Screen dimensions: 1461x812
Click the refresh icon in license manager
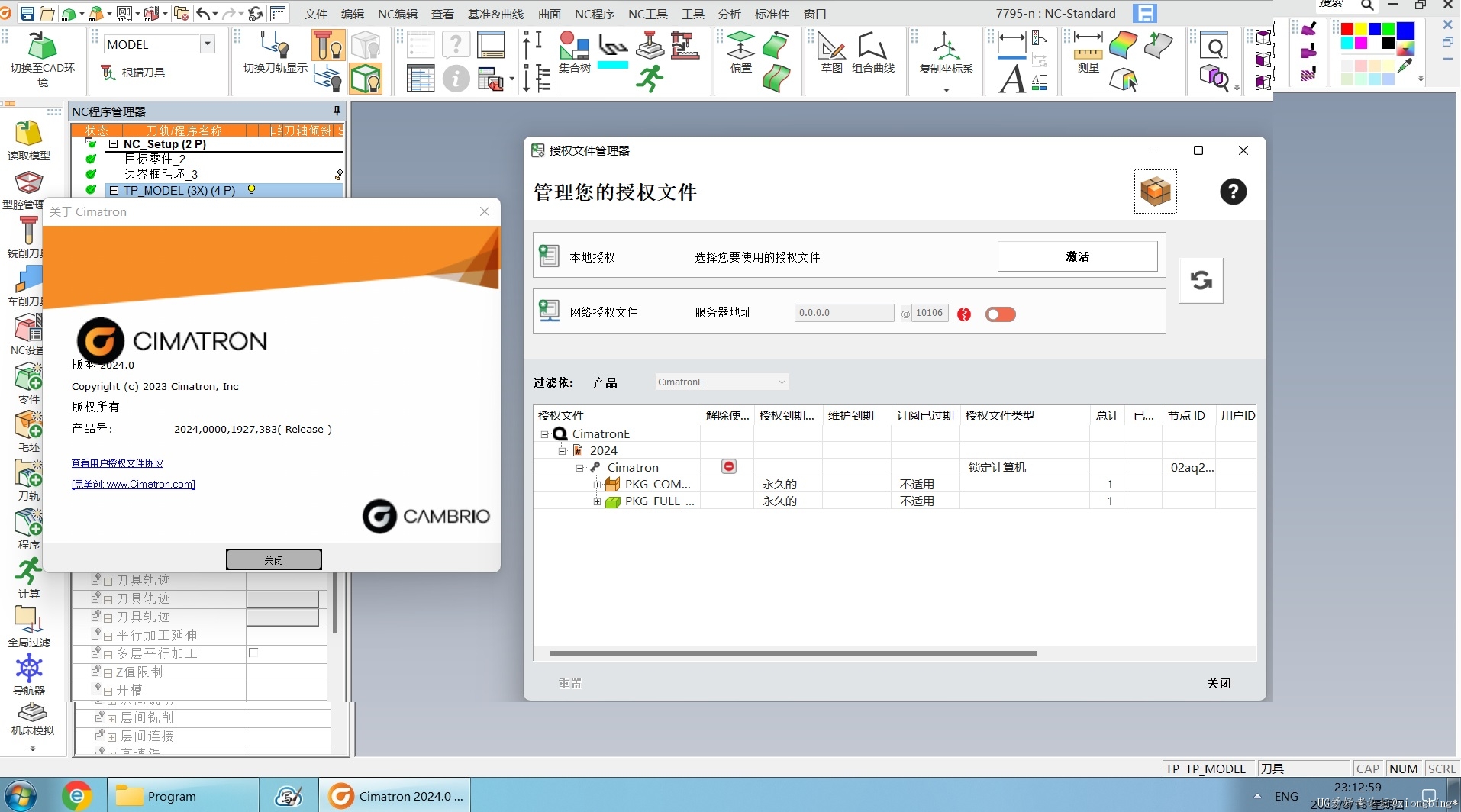click(1201, 280)
